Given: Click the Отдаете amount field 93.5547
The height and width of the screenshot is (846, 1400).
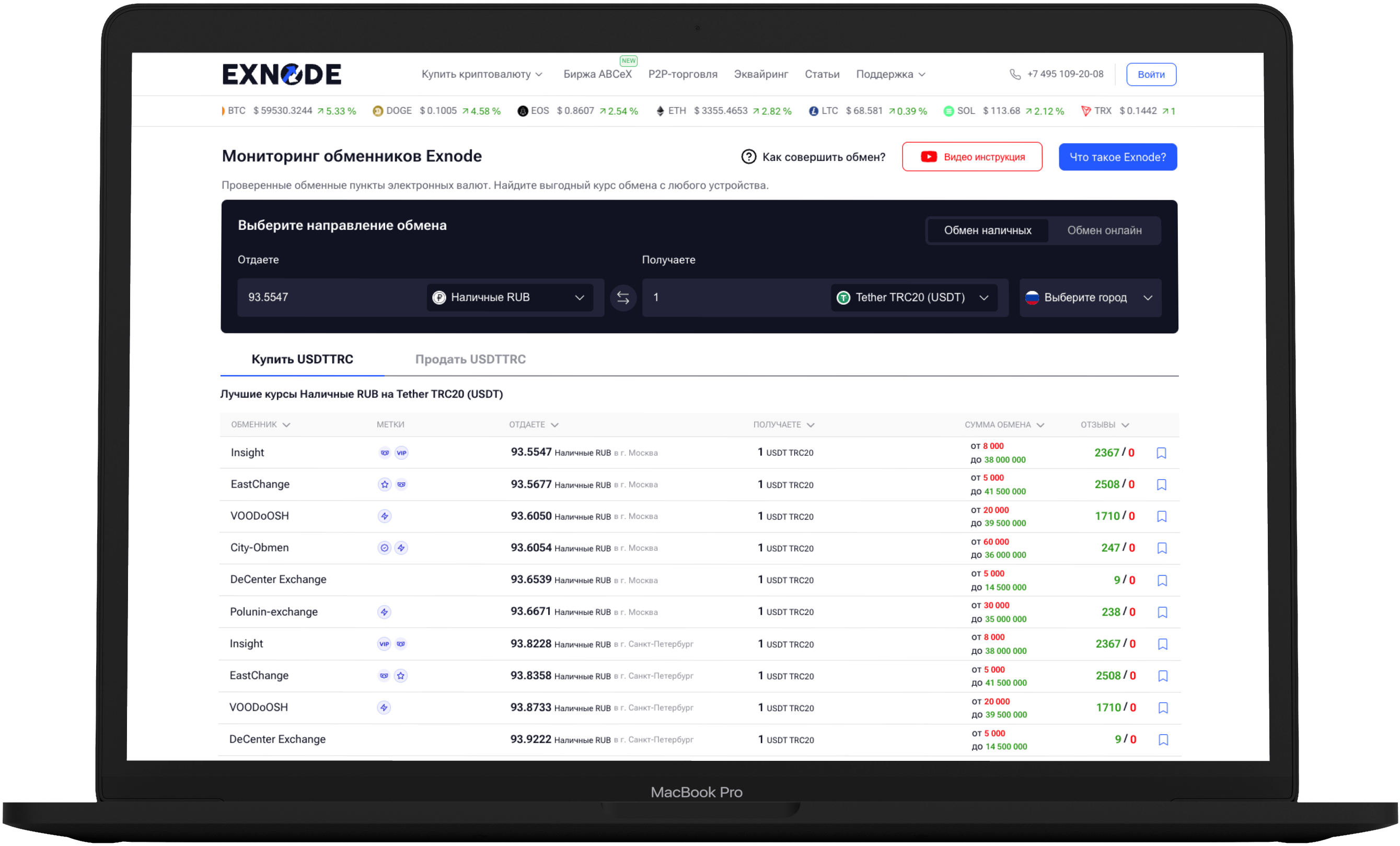Looking at the screenshot, I should click(x=332, y=298).
